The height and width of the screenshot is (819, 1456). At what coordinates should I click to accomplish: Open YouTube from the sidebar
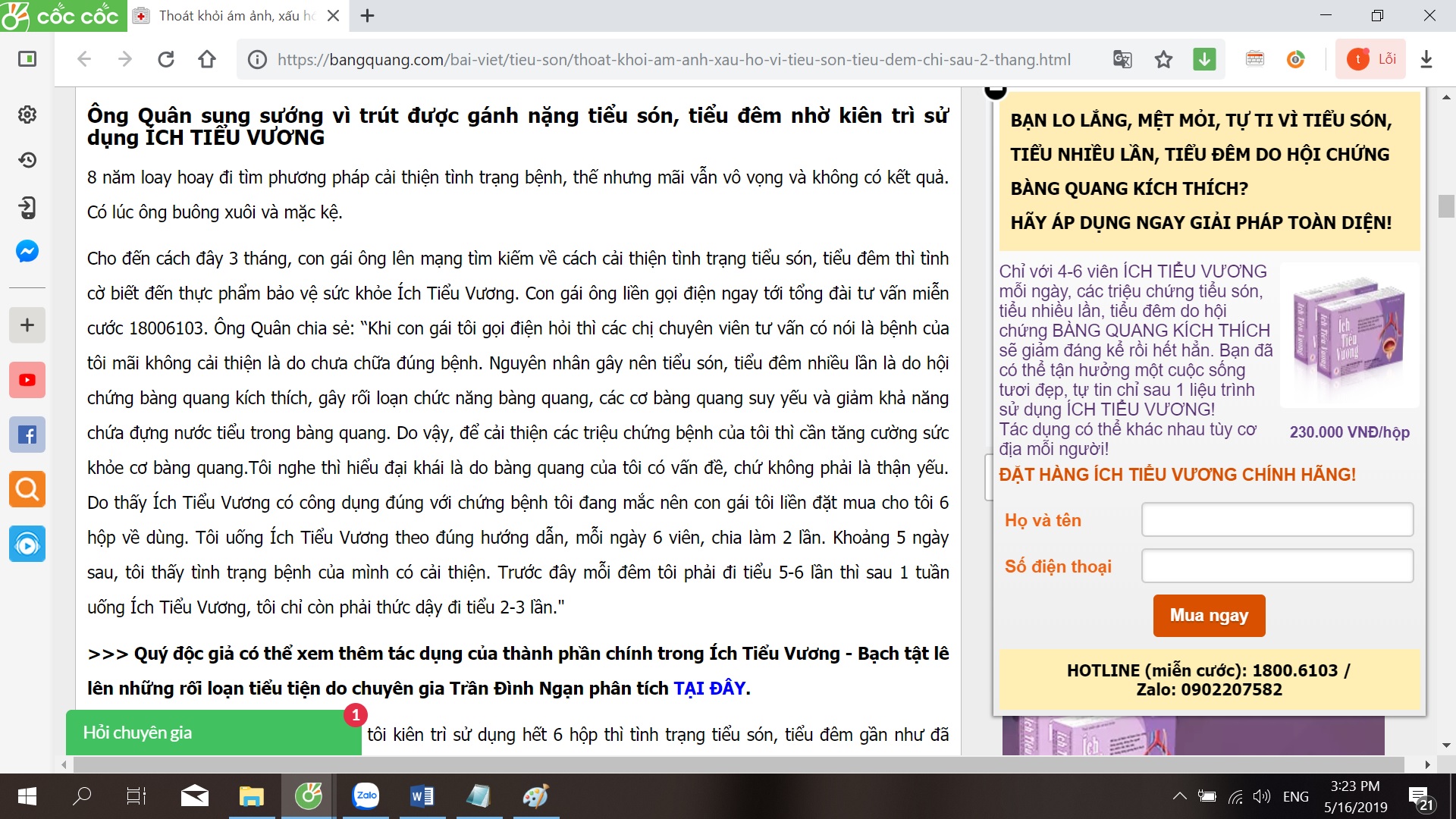pos(27,380)
